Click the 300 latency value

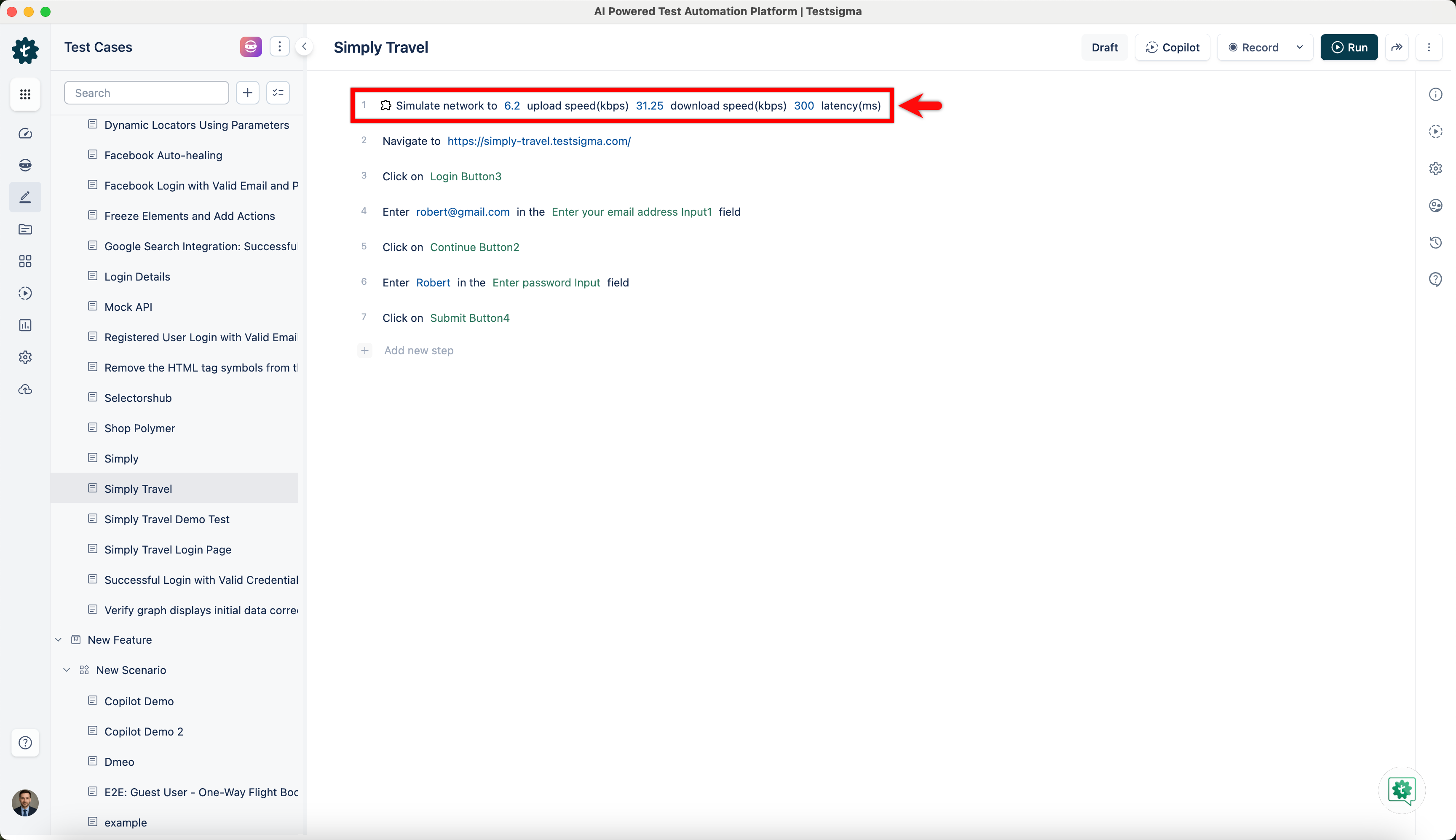[803, 106]
